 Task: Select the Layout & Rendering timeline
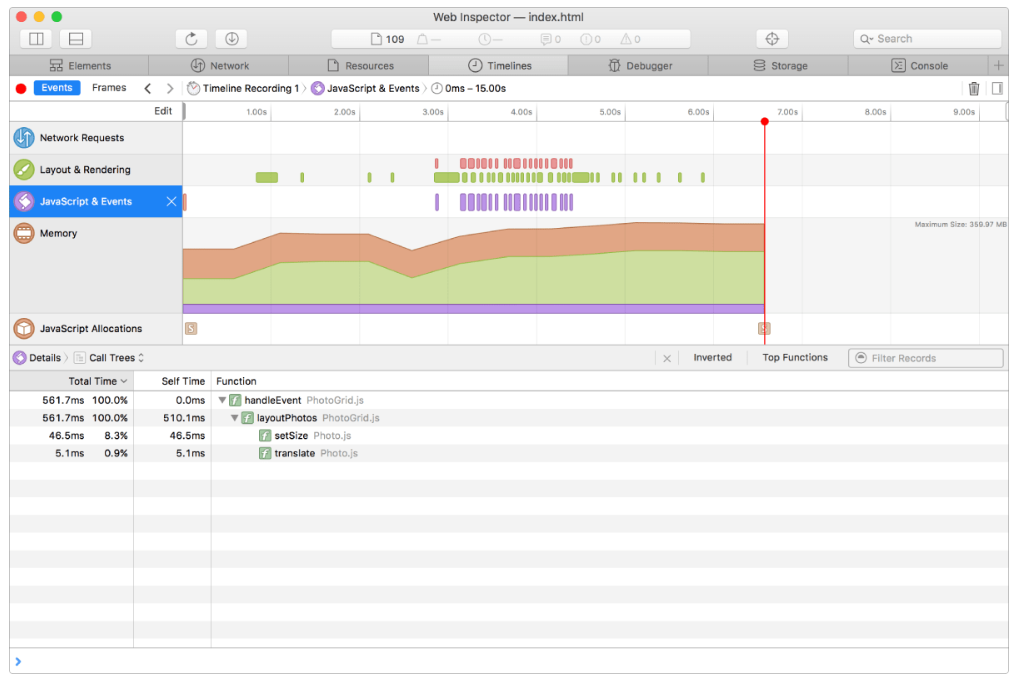click(96, 169)
